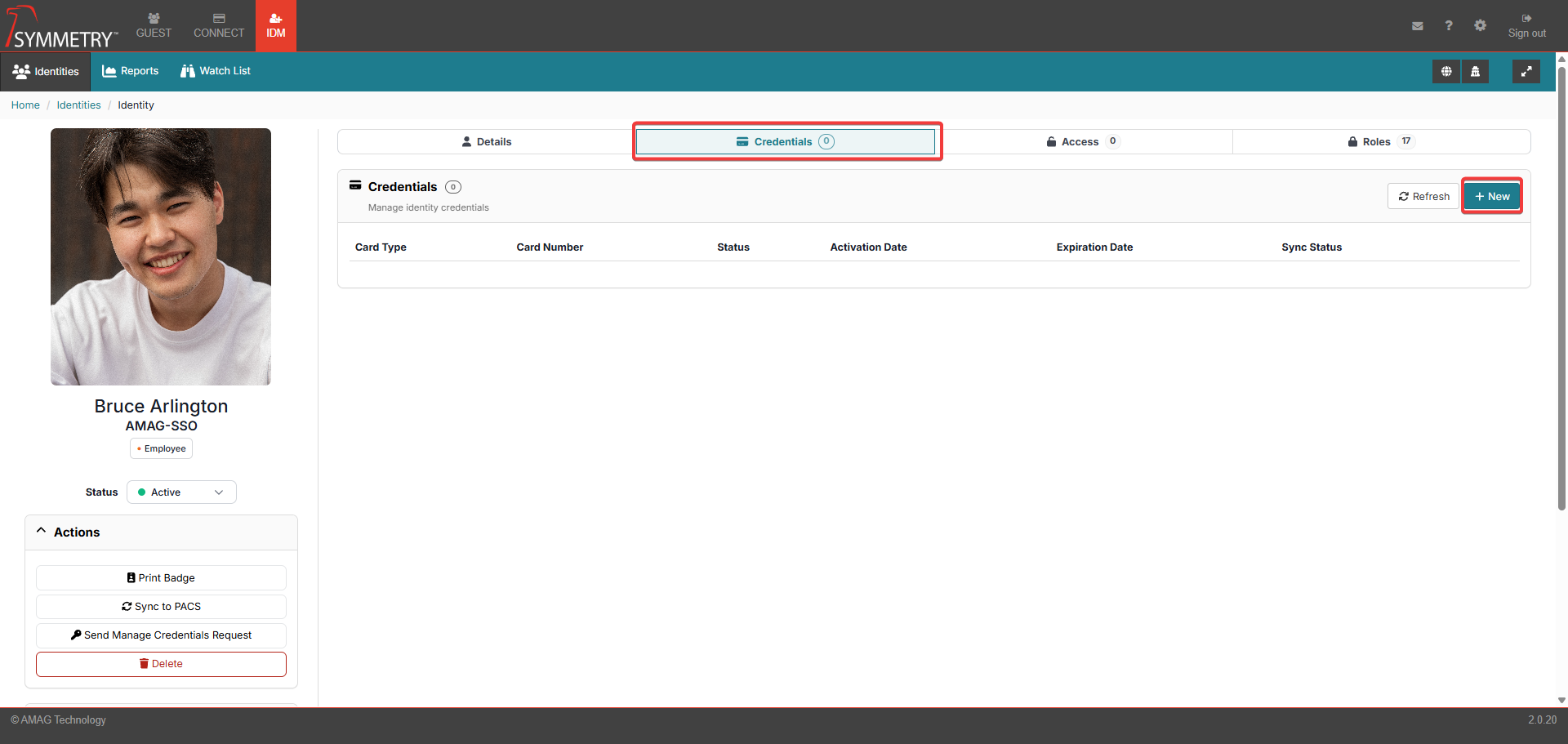Click Bruce Arlington's profile photo
The width and height of the screenshot is (1568, 744).
(161, 256)
